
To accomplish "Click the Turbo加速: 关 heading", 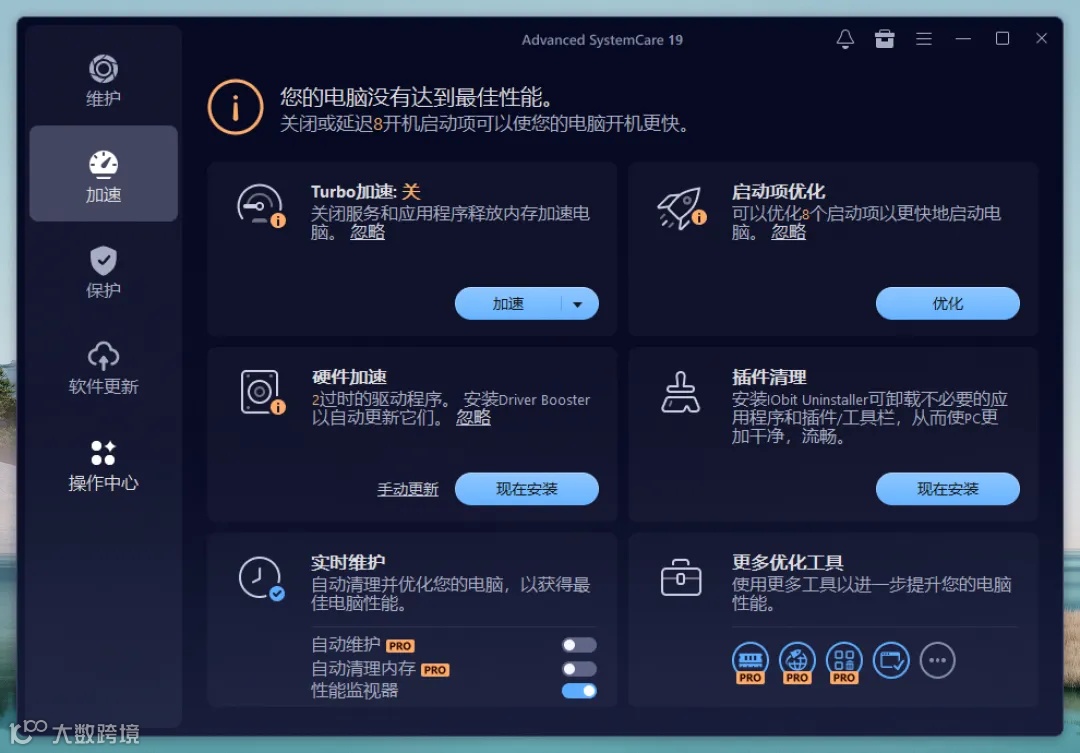I will [x=366, y=192].
